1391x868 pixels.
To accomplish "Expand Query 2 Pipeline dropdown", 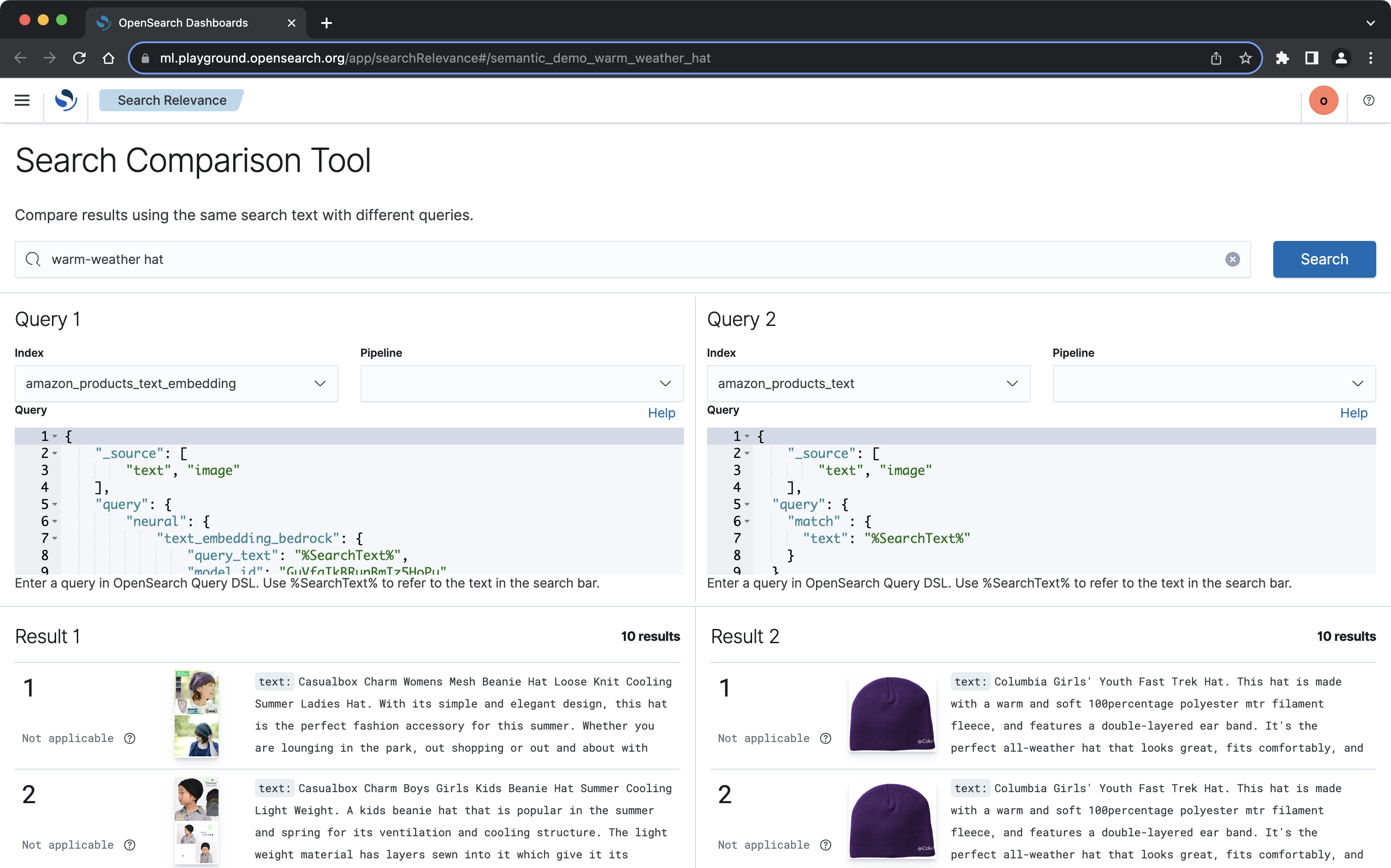I will (1213, 383).
